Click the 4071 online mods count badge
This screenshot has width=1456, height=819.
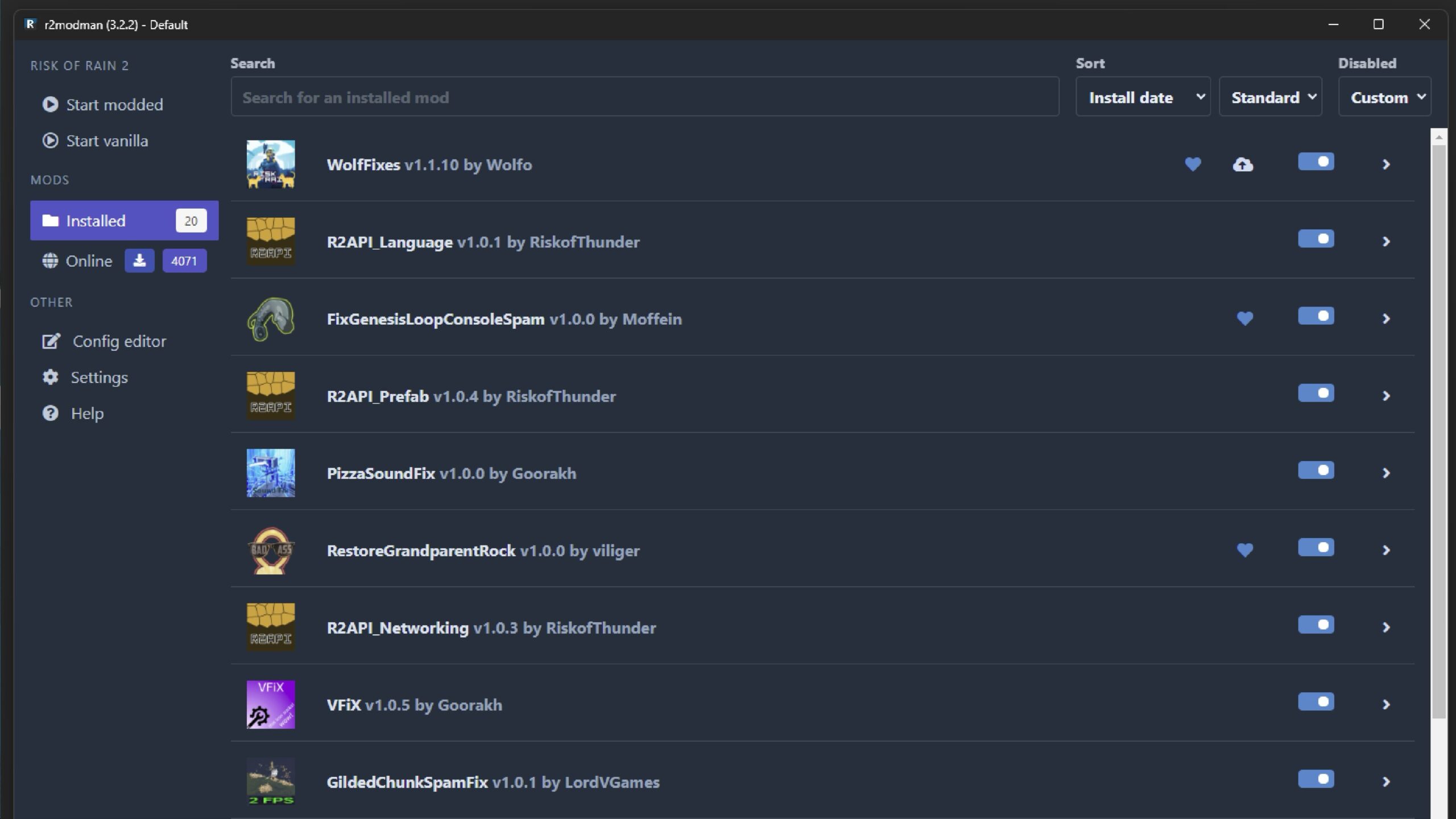point(184,260)
